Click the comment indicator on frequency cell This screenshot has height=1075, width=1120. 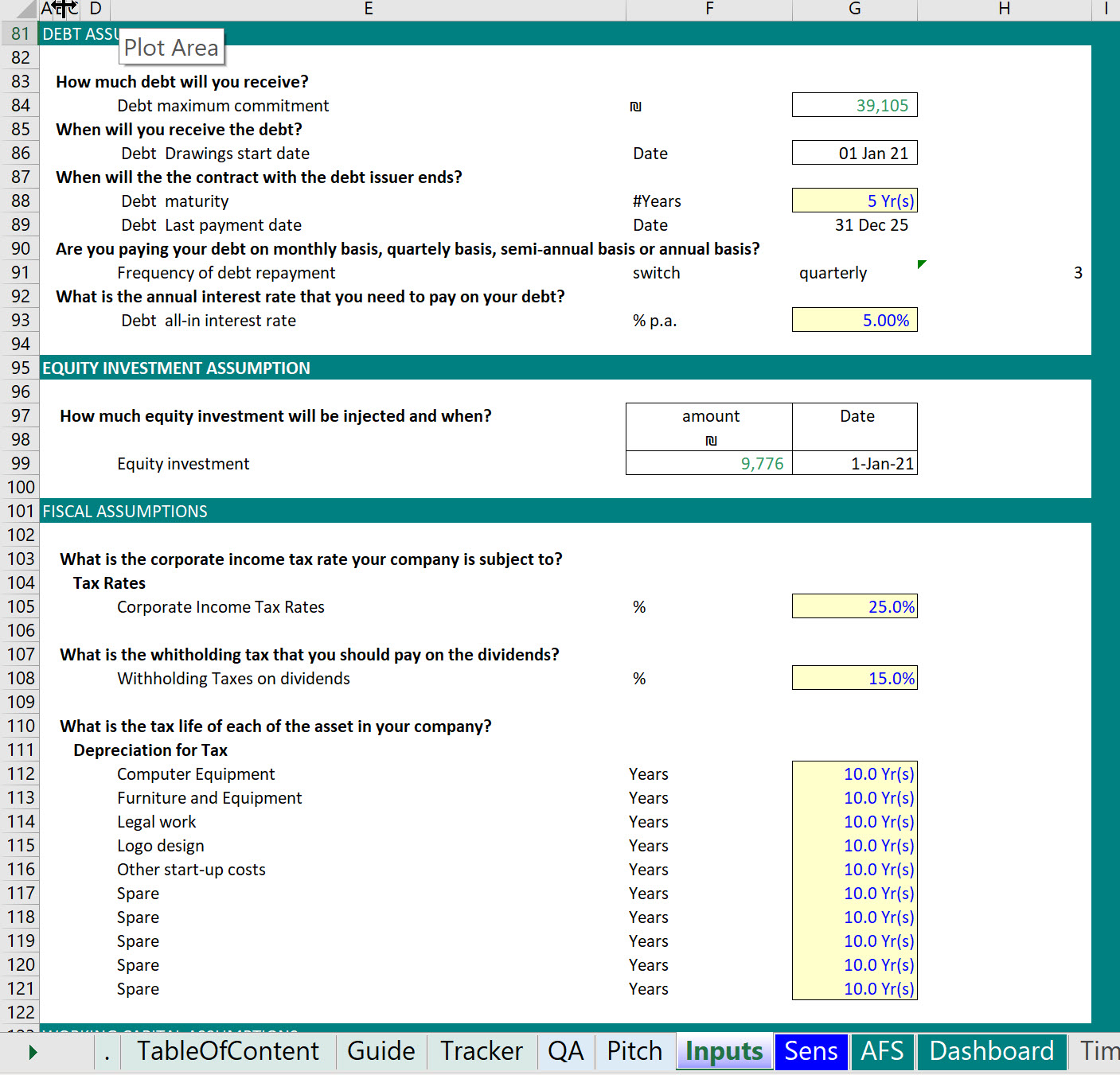tap(922, 263)
